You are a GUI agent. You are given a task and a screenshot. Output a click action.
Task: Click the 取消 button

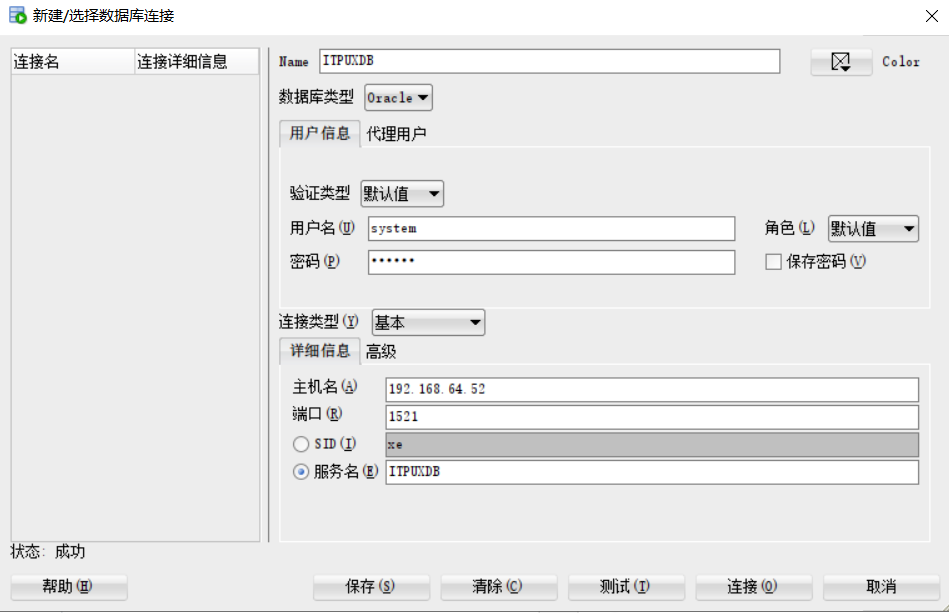click(881, 586)
